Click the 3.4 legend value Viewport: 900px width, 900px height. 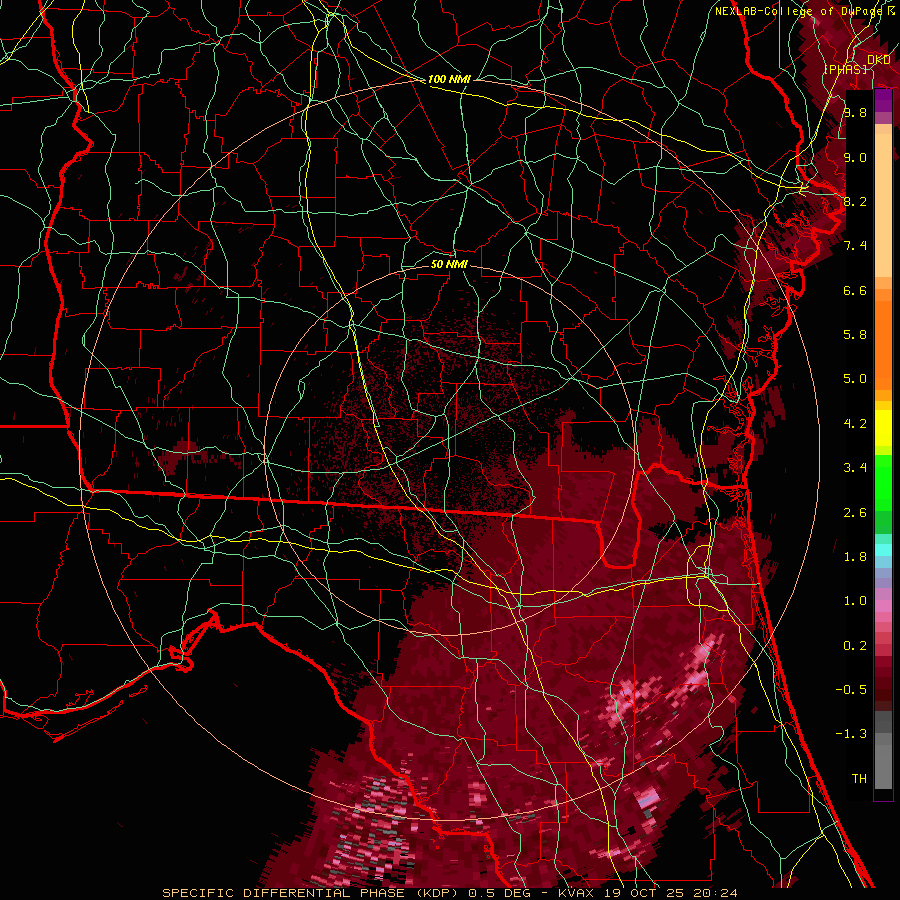tap(855, 468)
